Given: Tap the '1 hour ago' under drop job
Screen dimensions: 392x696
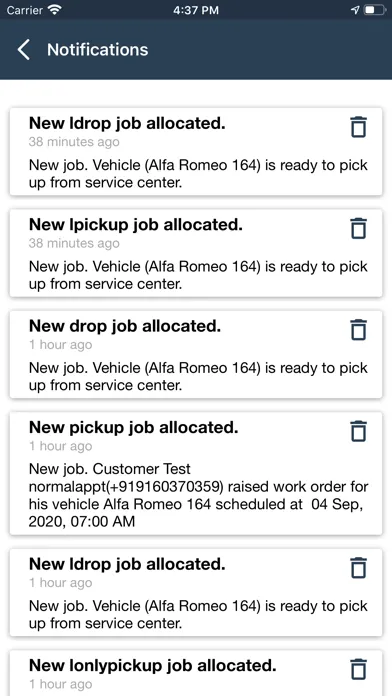Looking at the screenshot, I should 60,345.
